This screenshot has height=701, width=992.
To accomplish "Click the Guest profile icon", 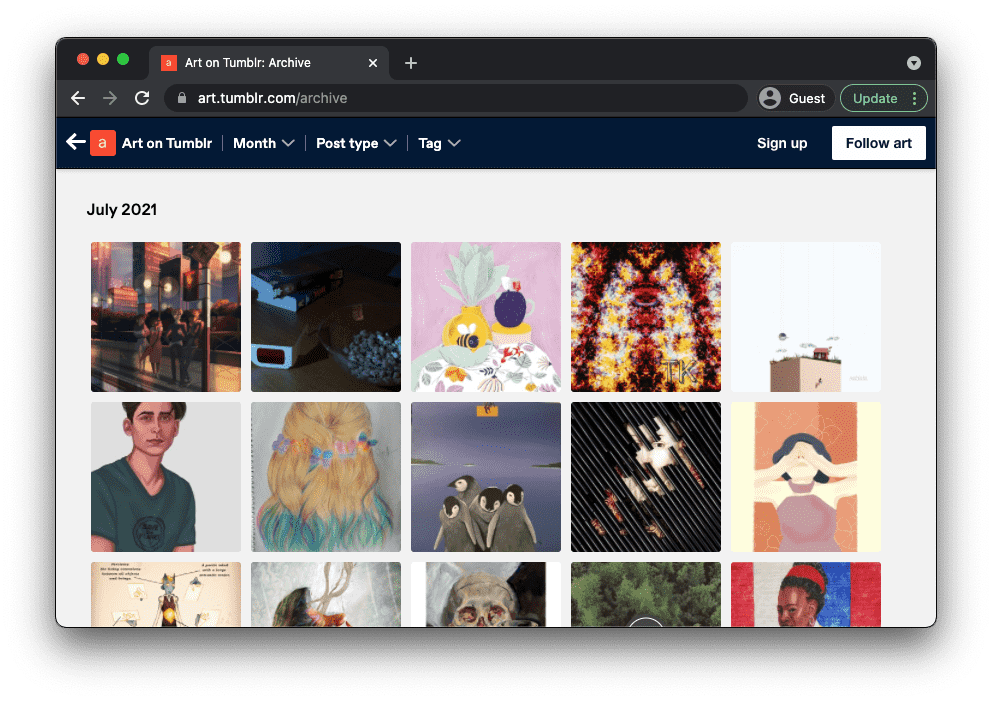I will click(770, 98).
